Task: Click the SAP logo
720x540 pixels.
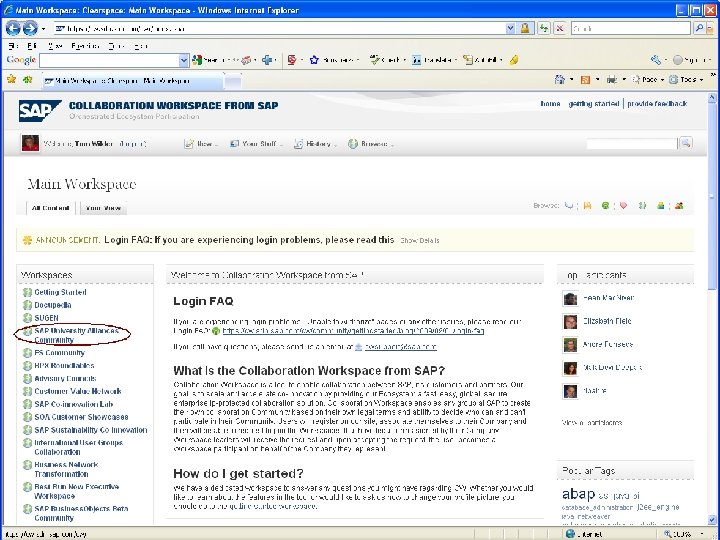Action: pyautogui.click(x=39, y=111)
